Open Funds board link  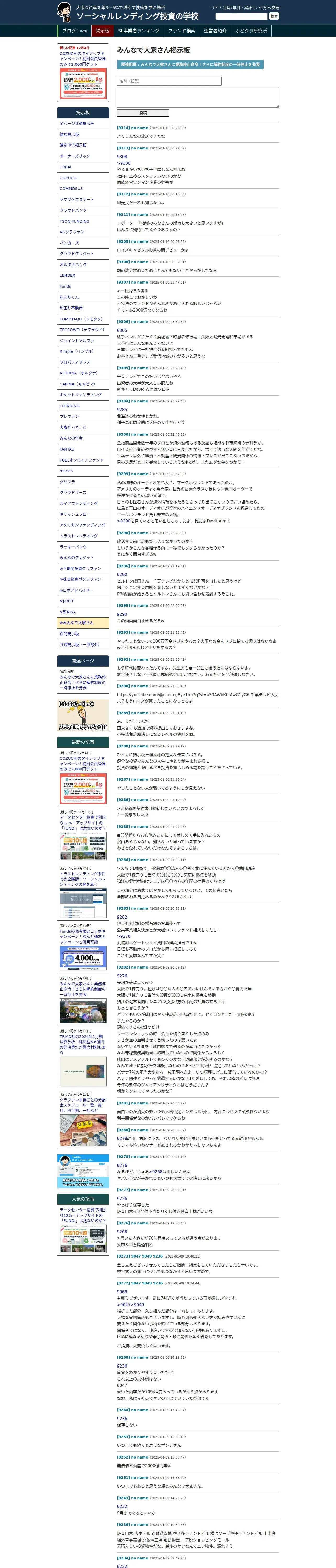tap(83, 287)
